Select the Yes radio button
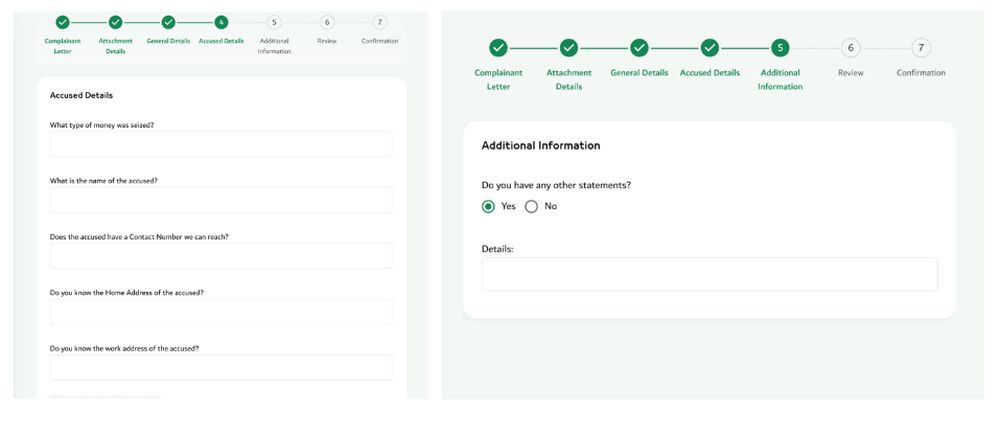This screenshot has width=1000, height=436. (488, 207)
